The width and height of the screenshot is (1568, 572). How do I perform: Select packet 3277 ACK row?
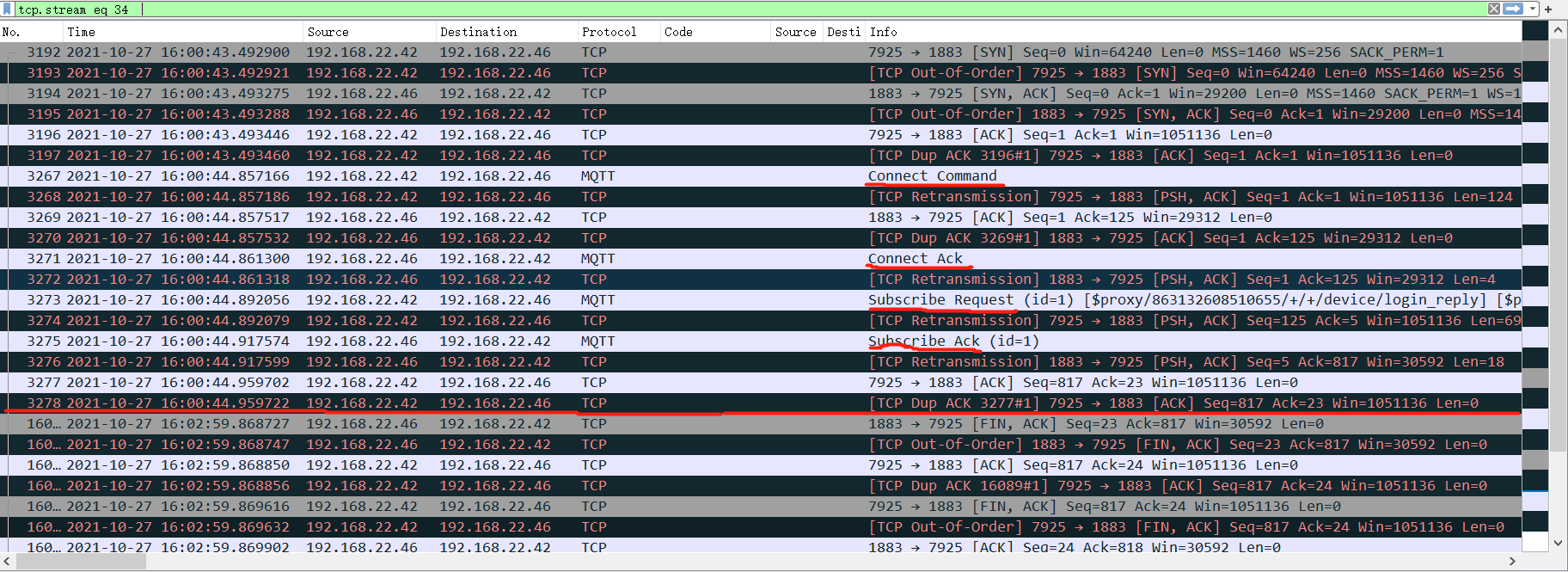pyautogui.click(x=761, y=383)
